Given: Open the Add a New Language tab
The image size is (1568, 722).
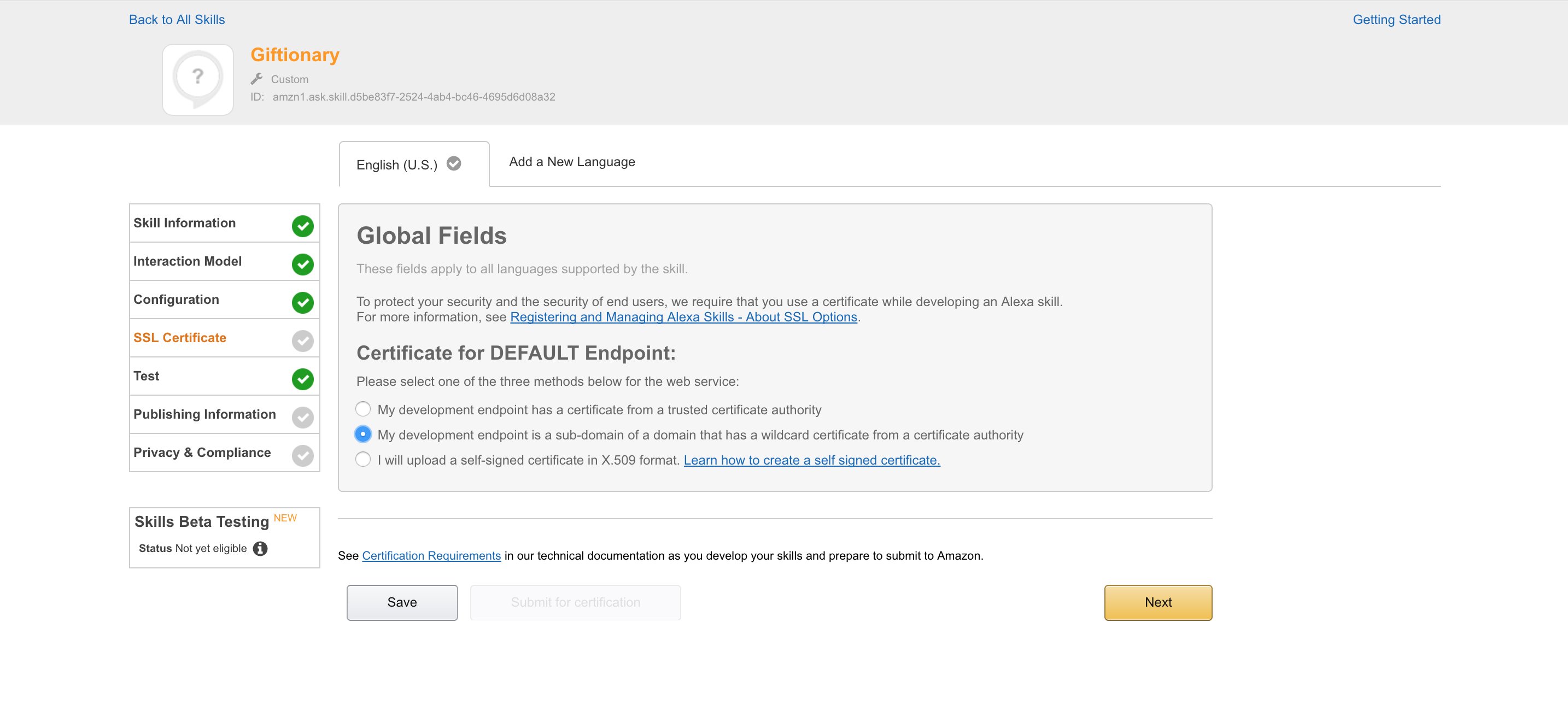Looking at the screenshot, I should [x=571, y=162].
